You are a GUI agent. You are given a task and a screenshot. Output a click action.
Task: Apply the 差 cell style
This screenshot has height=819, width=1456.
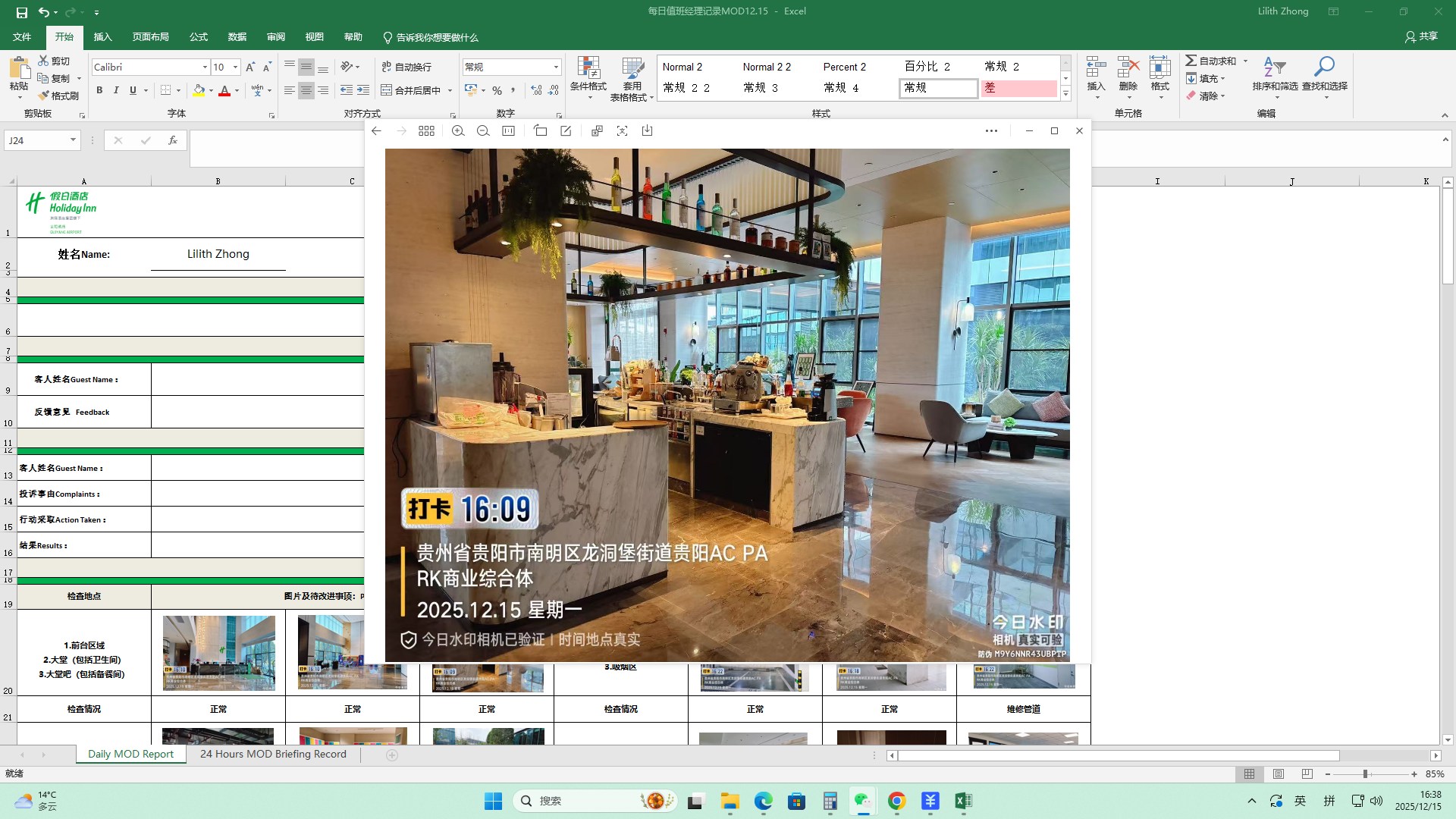point(1018,88)
